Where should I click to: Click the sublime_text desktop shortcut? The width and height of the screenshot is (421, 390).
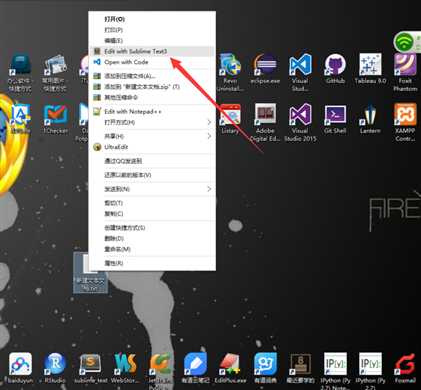pyautogui.click(x=91, y=368)
